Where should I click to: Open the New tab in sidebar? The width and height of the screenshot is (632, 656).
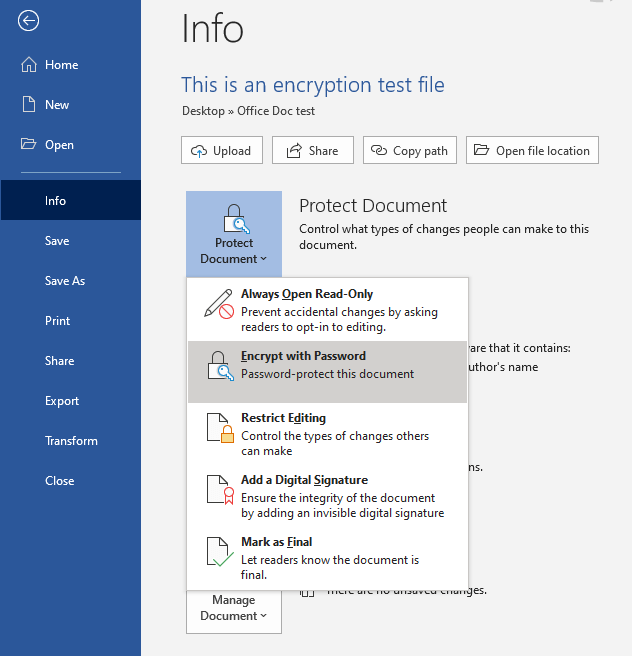coord(71,105)
